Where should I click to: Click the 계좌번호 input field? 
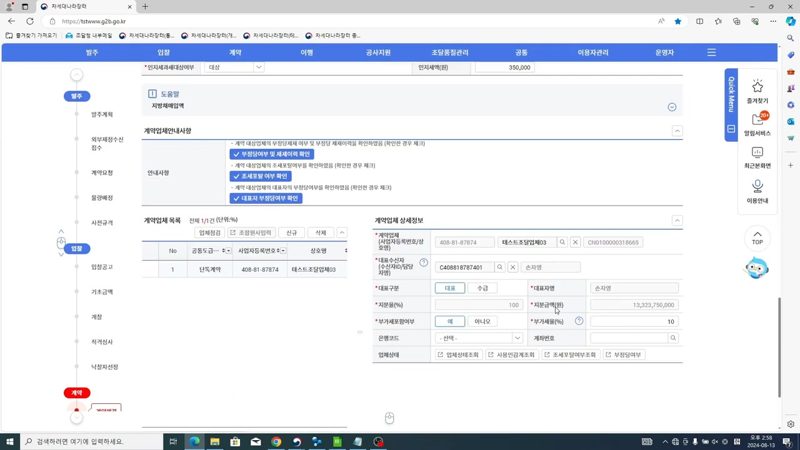(629, 338)
